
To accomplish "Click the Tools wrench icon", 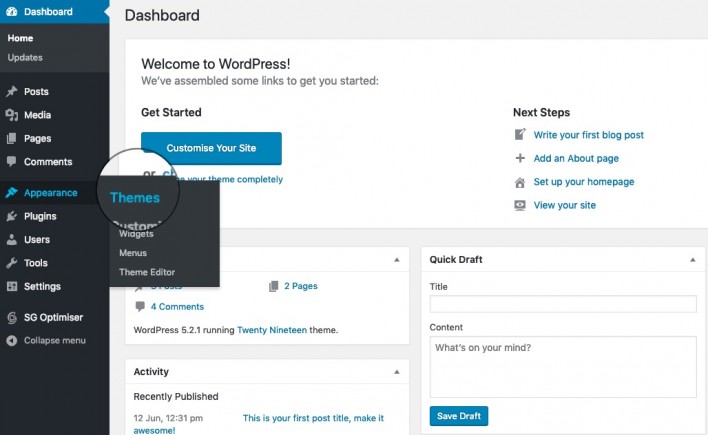I will [12, 263].
